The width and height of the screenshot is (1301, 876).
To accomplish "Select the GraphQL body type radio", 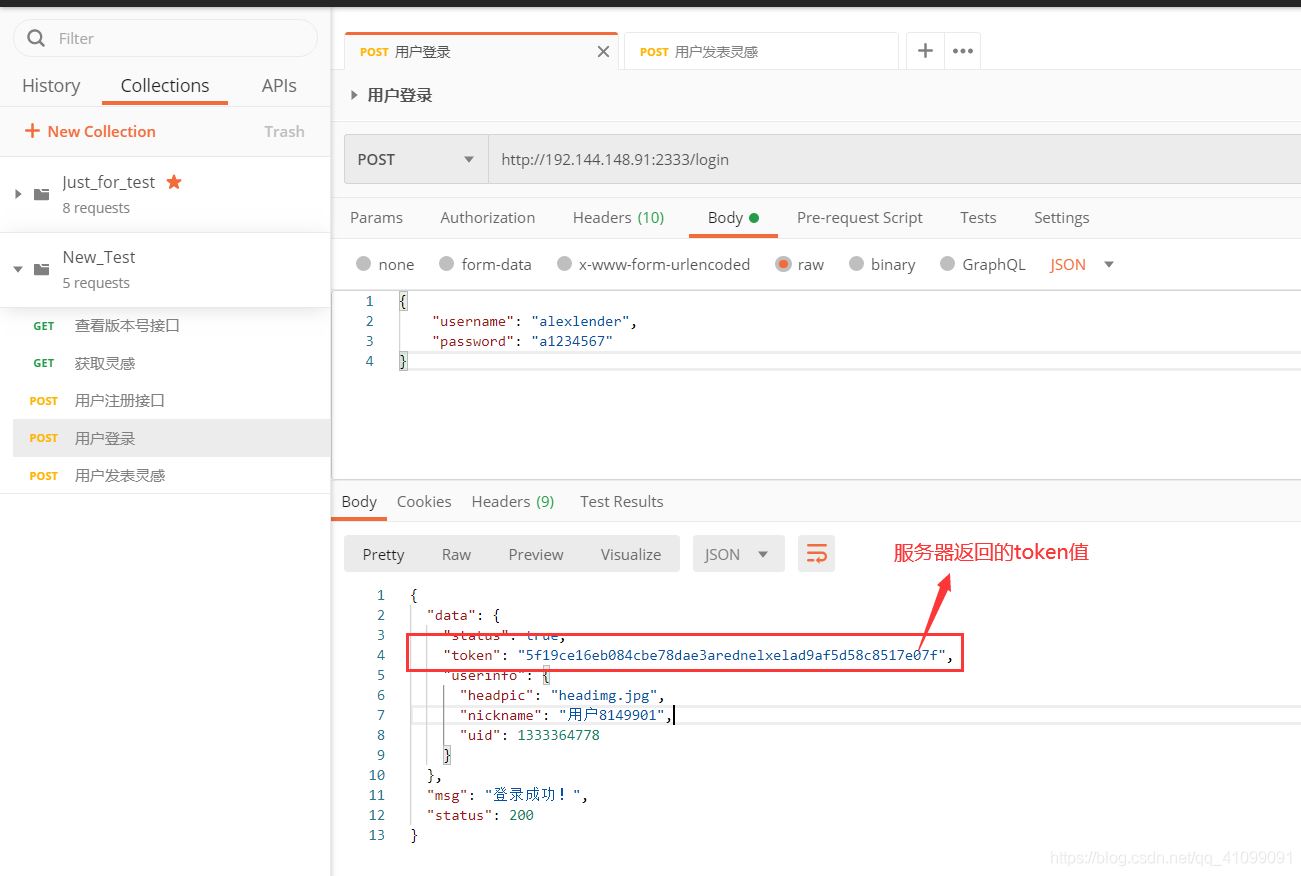I will 947,264.
